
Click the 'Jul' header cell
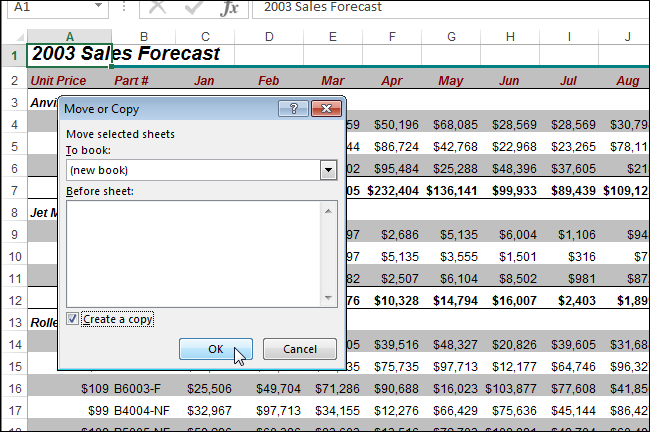568,80
